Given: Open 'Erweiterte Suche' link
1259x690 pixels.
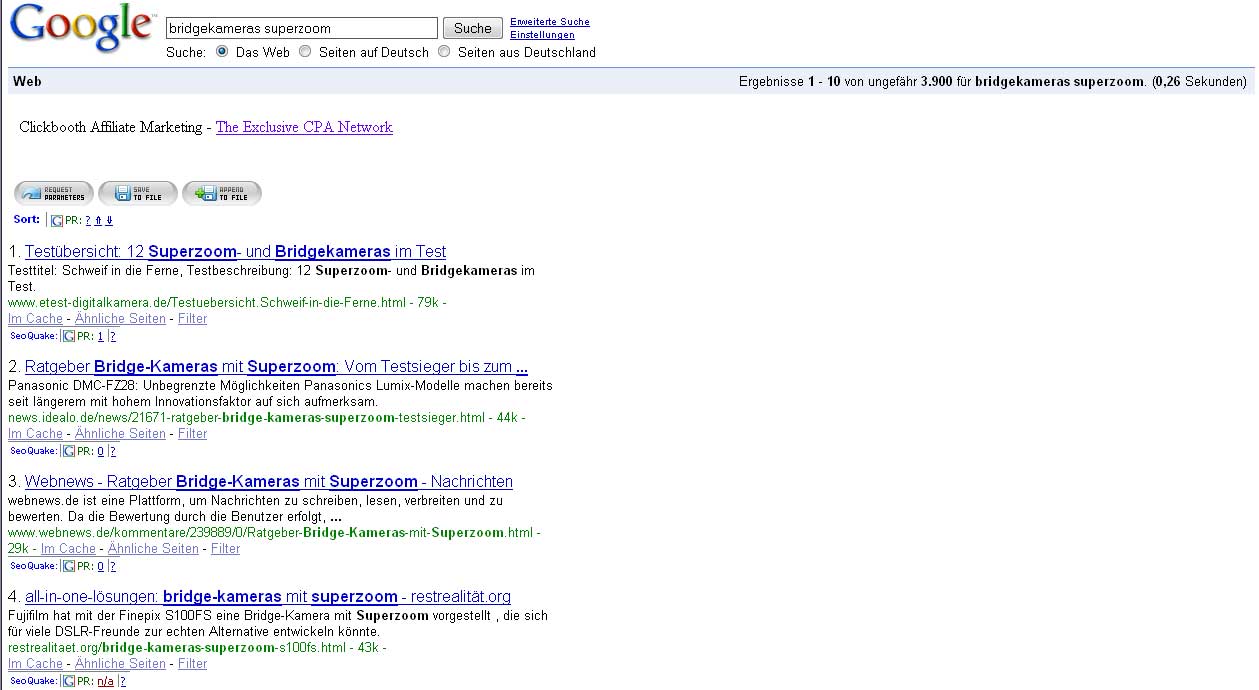Looking at the screenshot, I should coord(550,22).
